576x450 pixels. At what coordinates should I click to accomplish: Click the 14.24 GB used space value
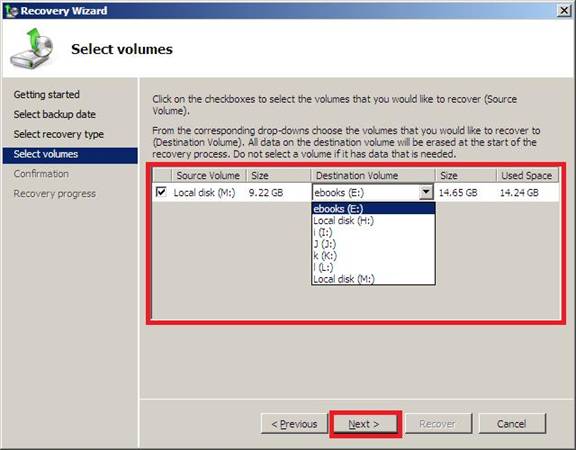point(519,192)
